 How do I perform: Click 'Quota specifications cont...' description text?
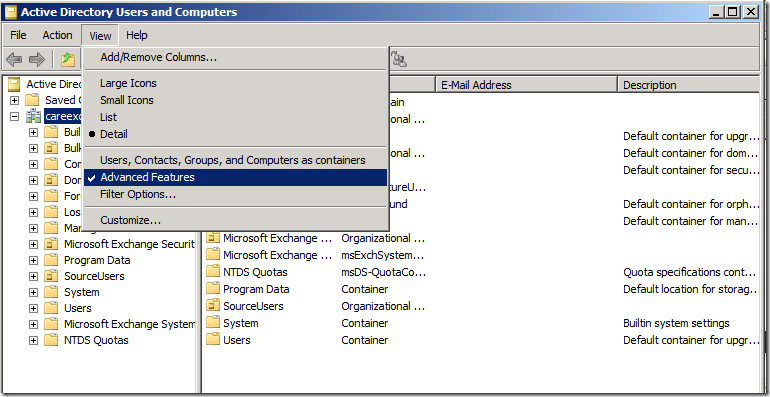coord(689,272)
